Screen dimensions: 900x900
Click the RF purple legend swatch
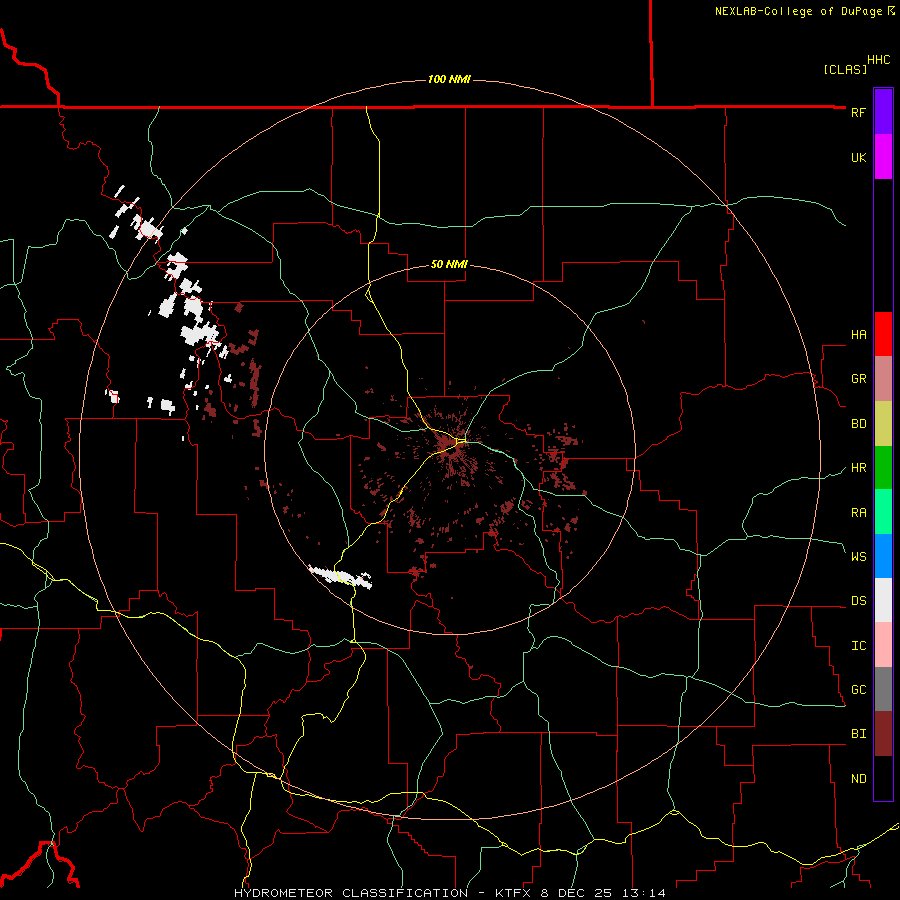pyautogui.click(x=883, y=112)
